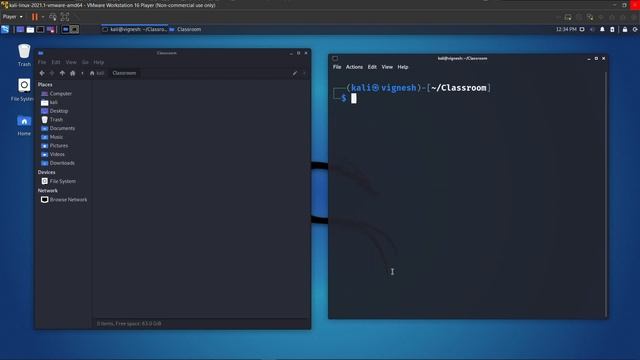
Task: Click the VMware network adapter status icon
Action: coord(590,17)
